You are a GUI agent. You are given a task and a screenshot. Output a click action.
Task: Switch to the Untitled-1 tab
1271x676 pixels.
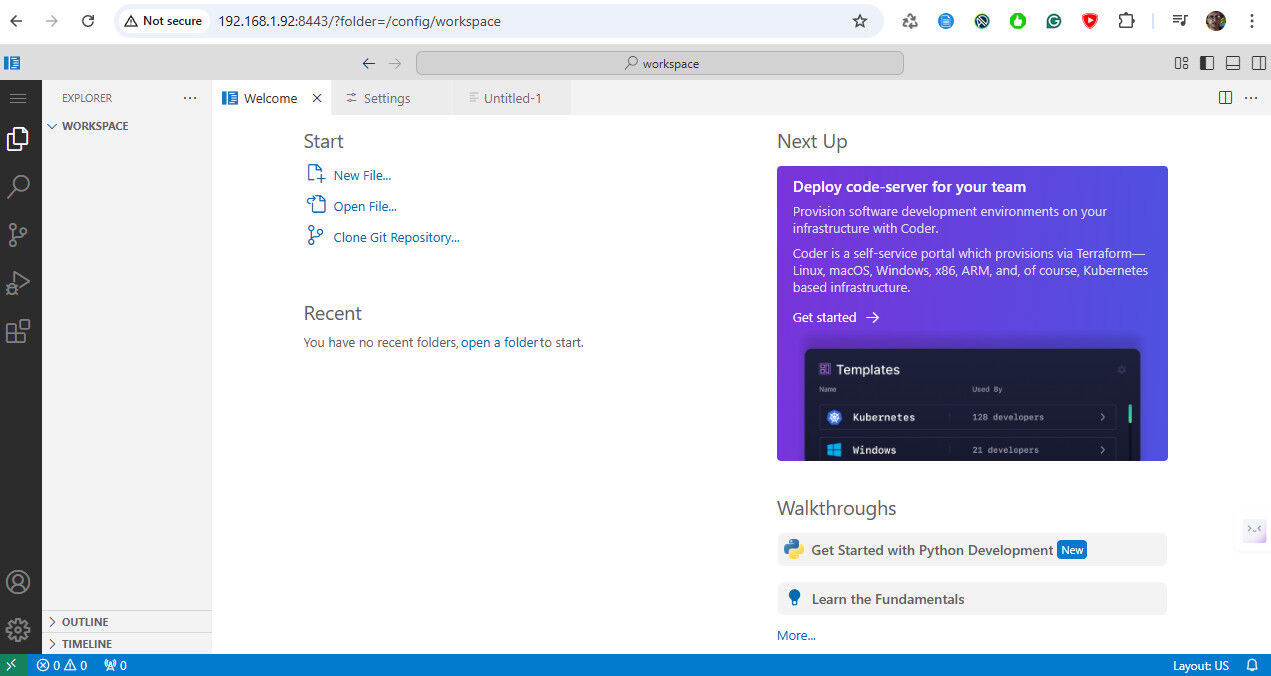click(x=511, y=97)
